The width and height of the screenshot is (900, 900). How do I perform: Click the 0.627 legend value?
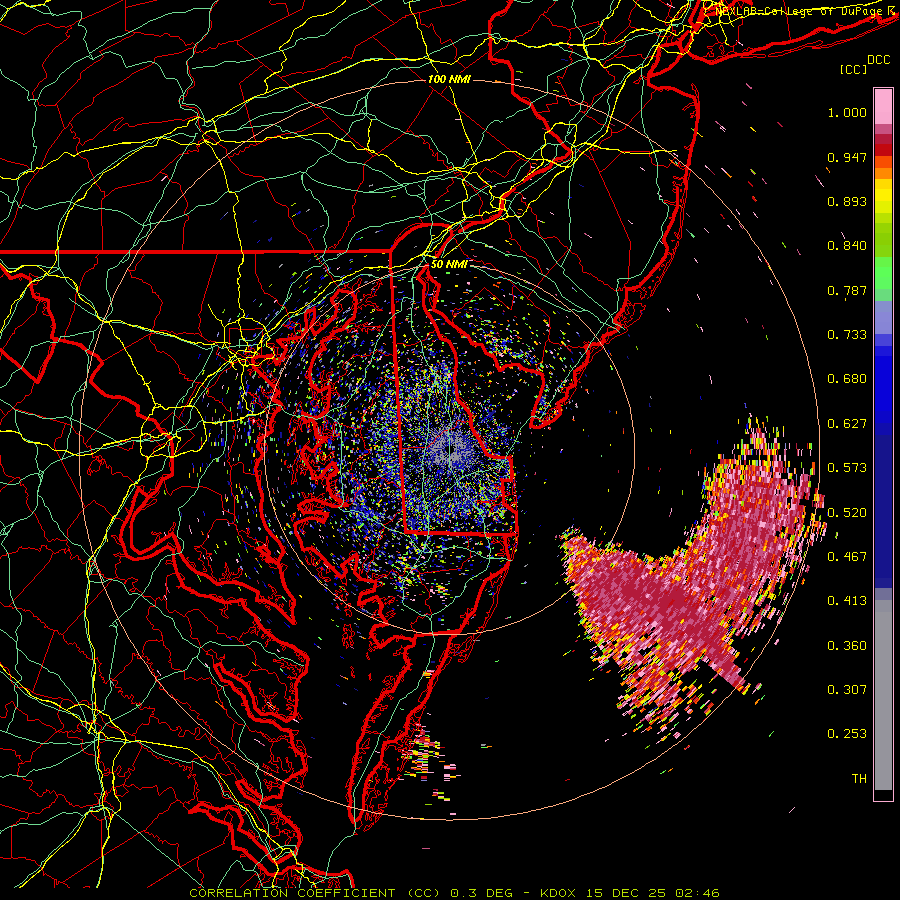coord(847,424)
